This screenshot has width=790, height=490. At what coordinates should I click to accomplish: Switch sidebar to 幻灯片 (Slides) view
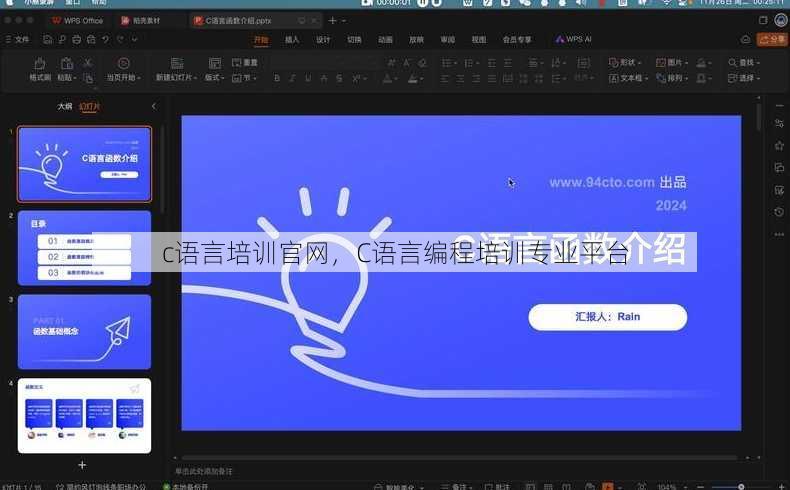(x=89, y=106)
